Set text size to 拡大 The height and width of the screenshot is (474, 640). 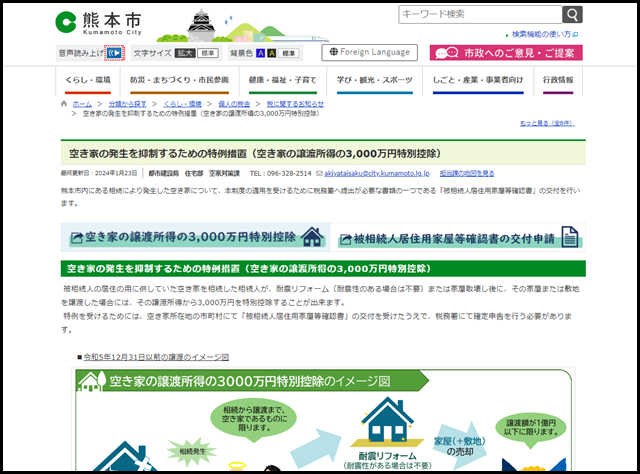pos(184,52)
